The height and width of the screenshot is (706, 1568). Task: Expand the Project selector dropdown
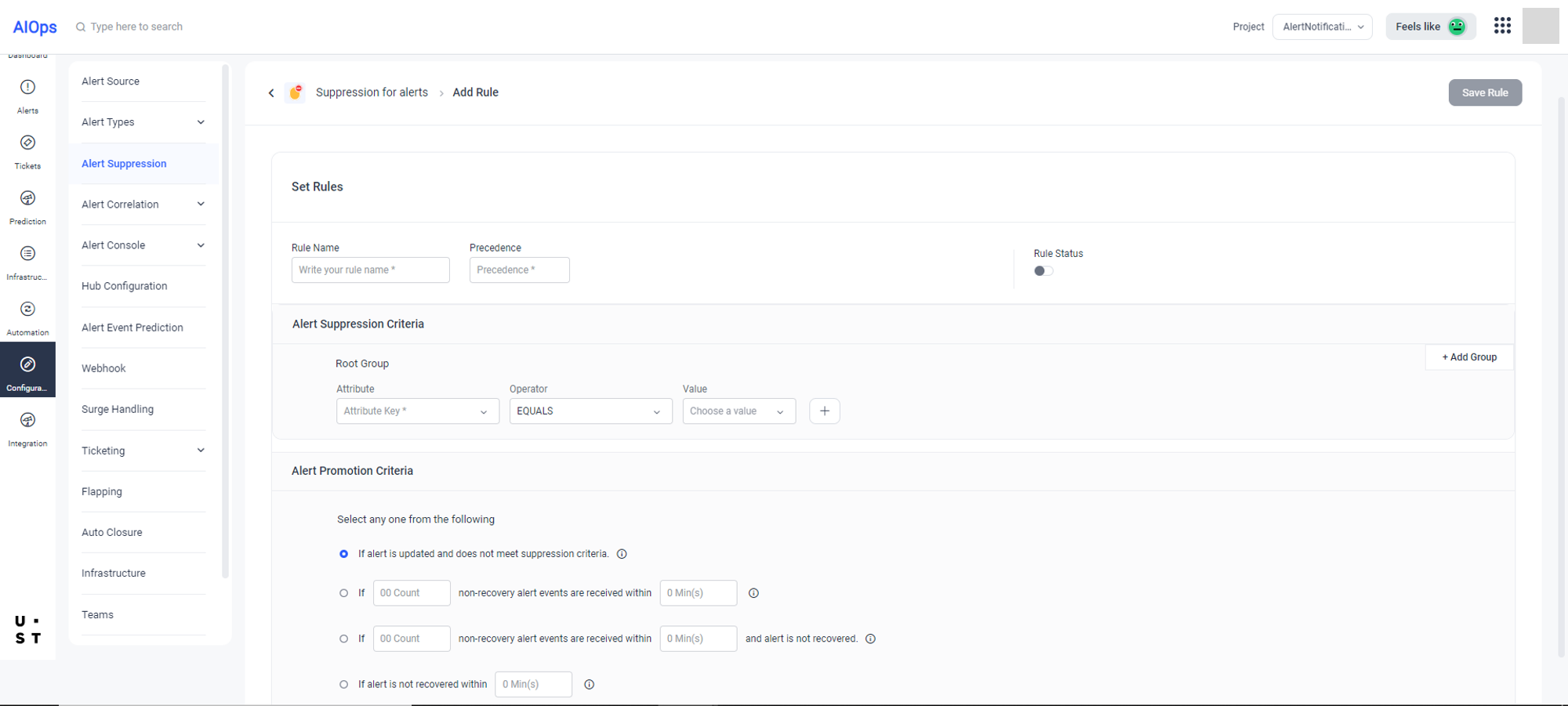tap(1322, 27)
